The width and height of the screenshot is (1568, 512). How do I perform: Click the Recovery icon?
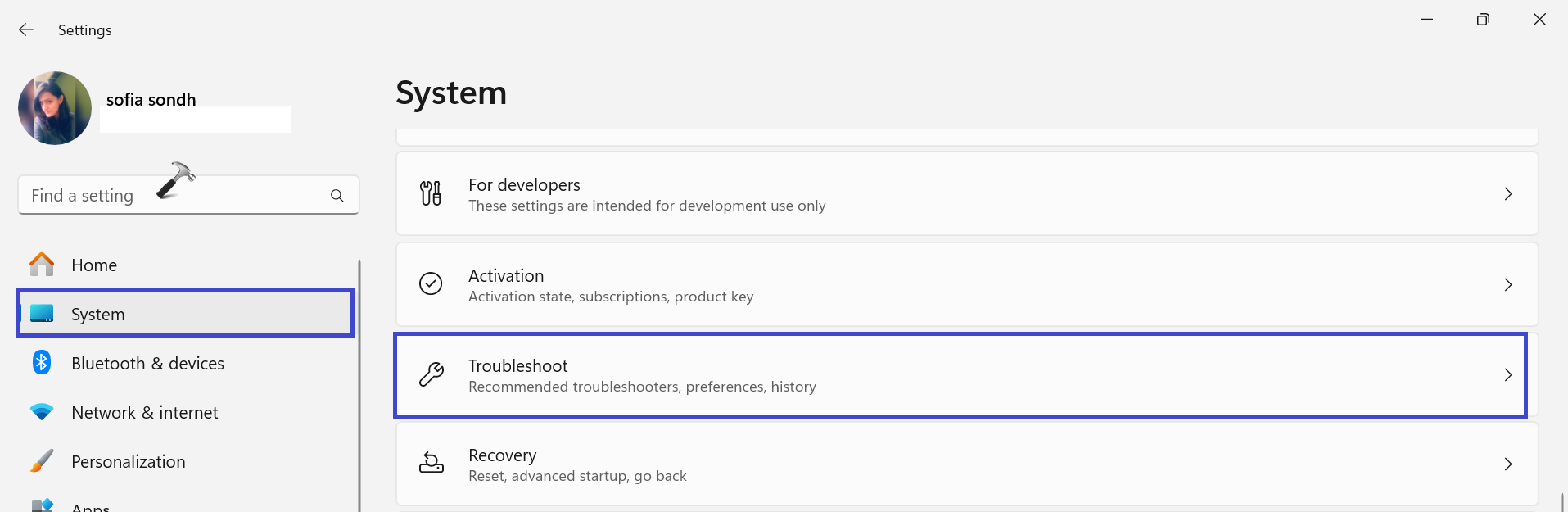point(431,464)
